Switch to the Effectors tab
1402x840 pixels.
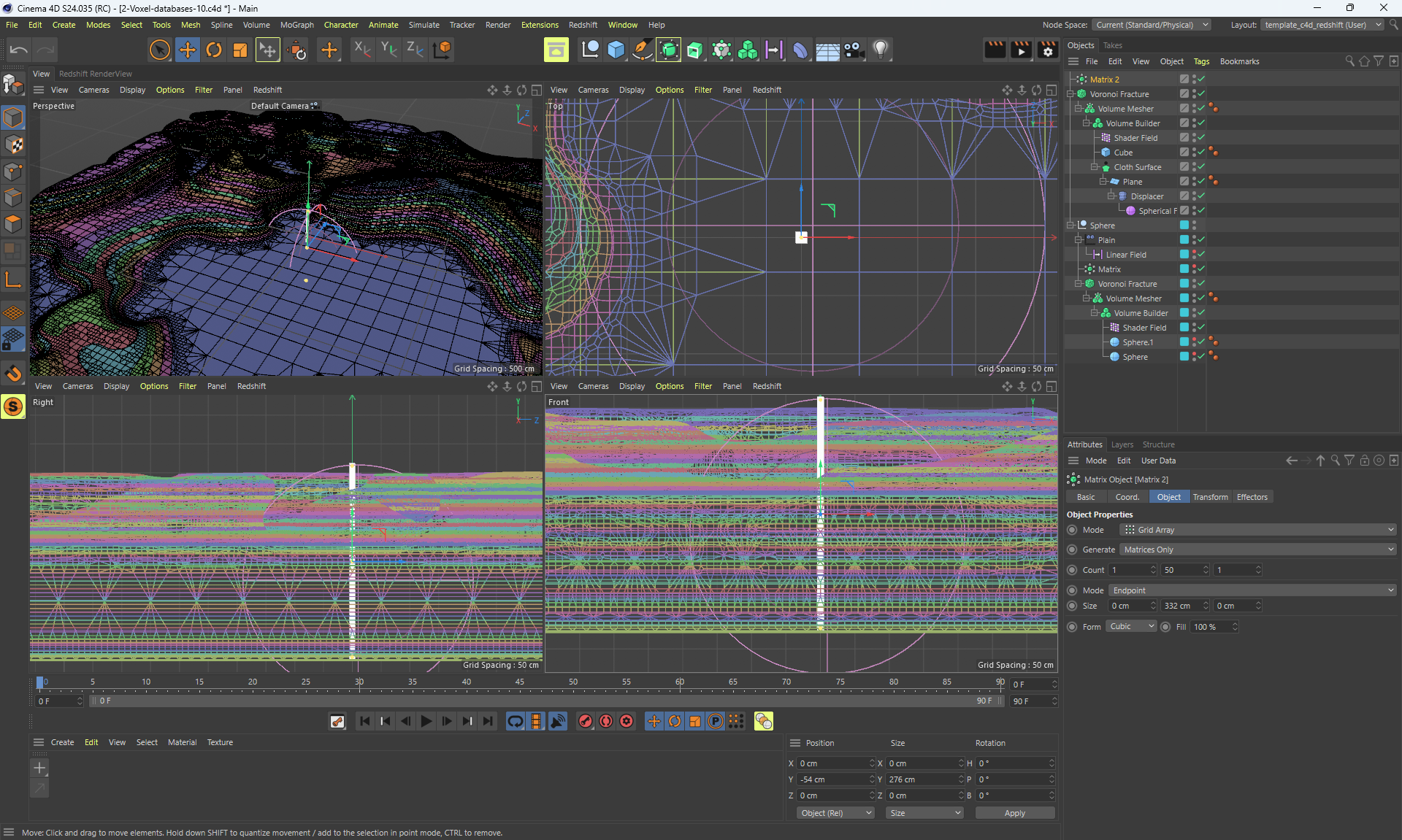(1252, 497)
